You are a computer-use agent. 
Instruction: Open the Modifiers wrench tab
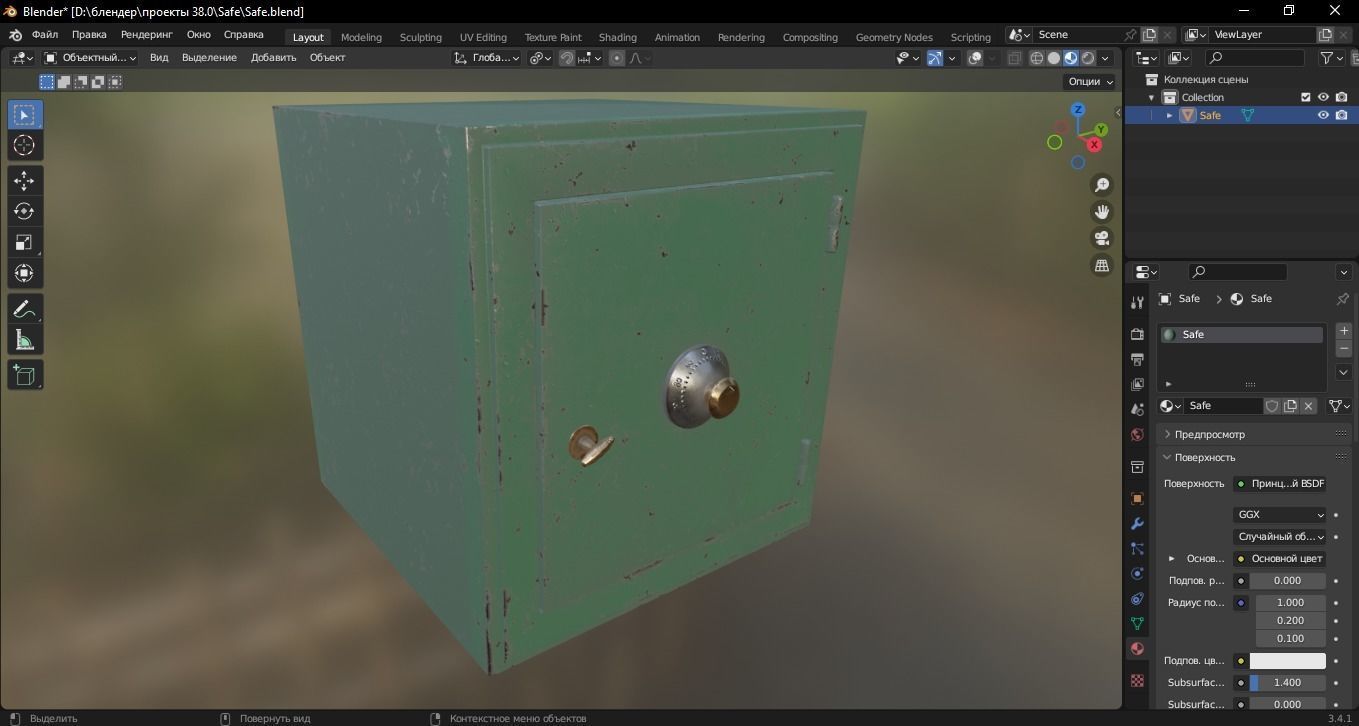click(1137, 523)
